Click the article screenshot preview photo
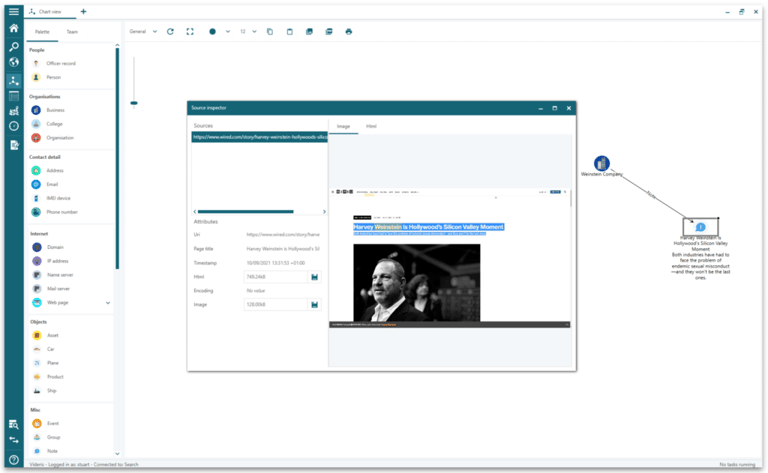Viewport: 768px width, 473px height. tap(417, 283)
